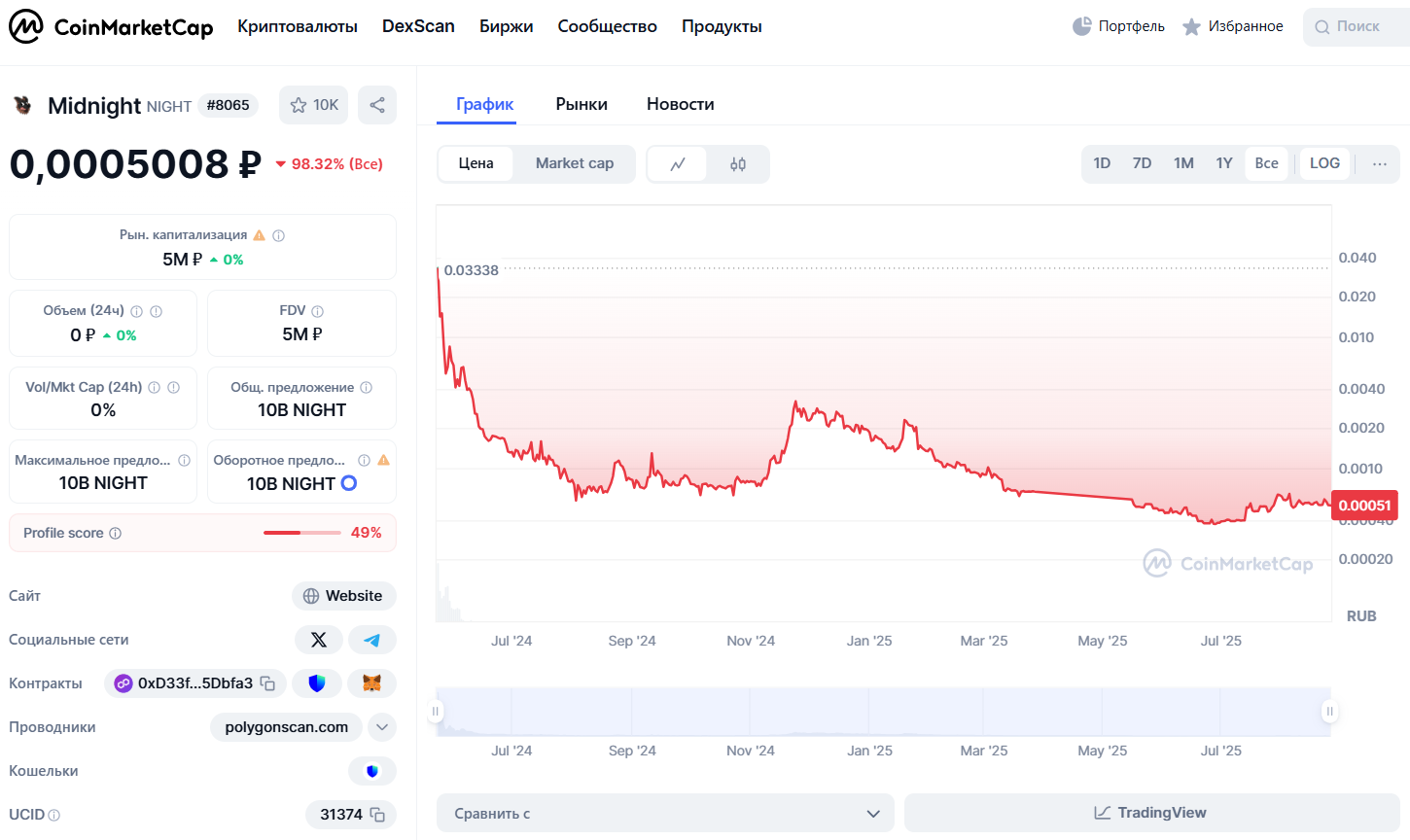
Task: Expand explorers dropdown next to polygonscan.com
Action: (382, 727)
